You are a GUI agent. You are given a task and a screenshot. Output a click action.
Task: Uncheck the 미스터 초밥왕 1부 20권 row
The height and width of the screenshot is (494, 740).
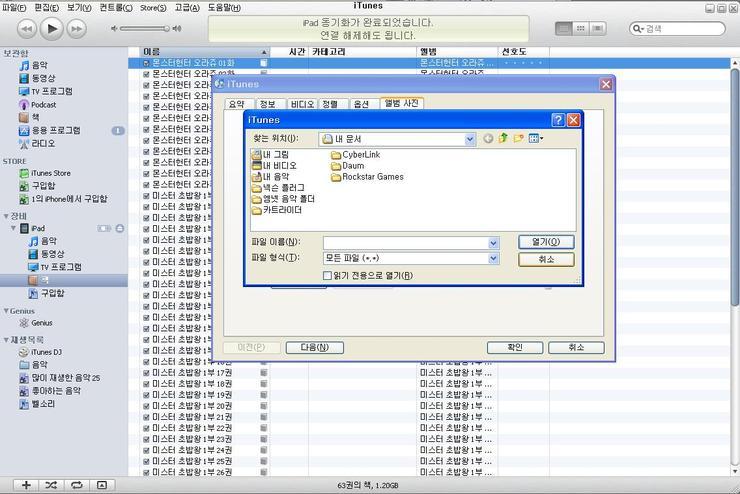tap(146, 406)
